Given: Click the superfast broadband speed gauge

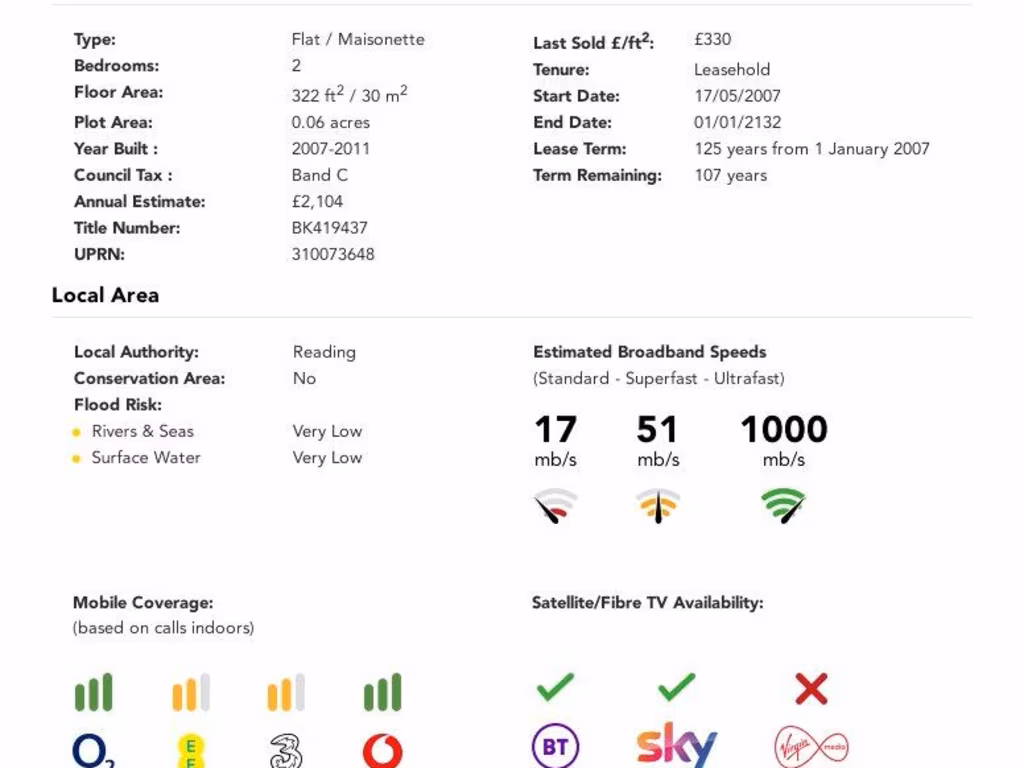Looking at the screenshot, I should coord(658,506).
